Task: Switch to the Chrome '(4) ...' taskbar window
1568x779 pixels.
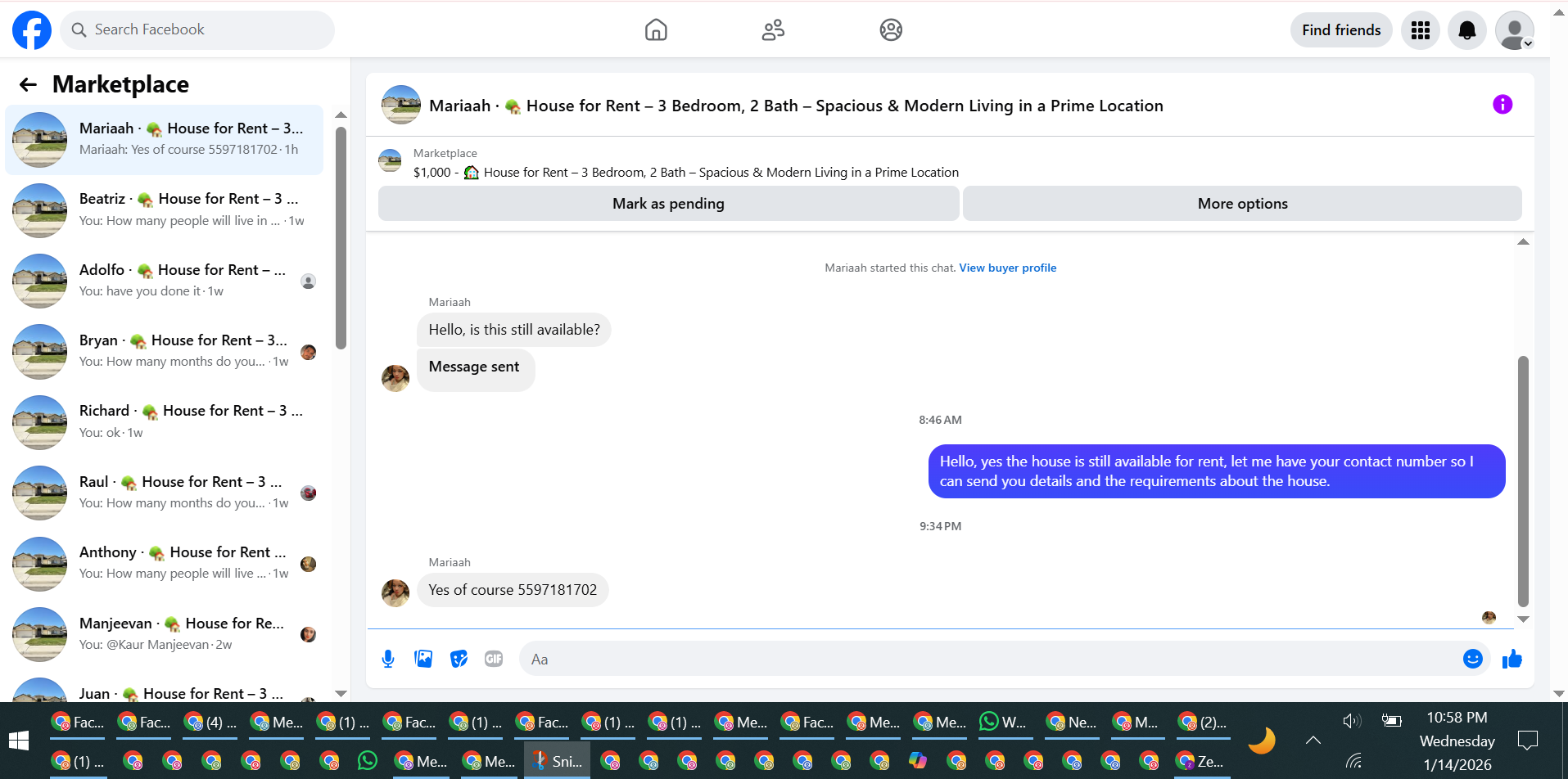Action: click(210, 722)
